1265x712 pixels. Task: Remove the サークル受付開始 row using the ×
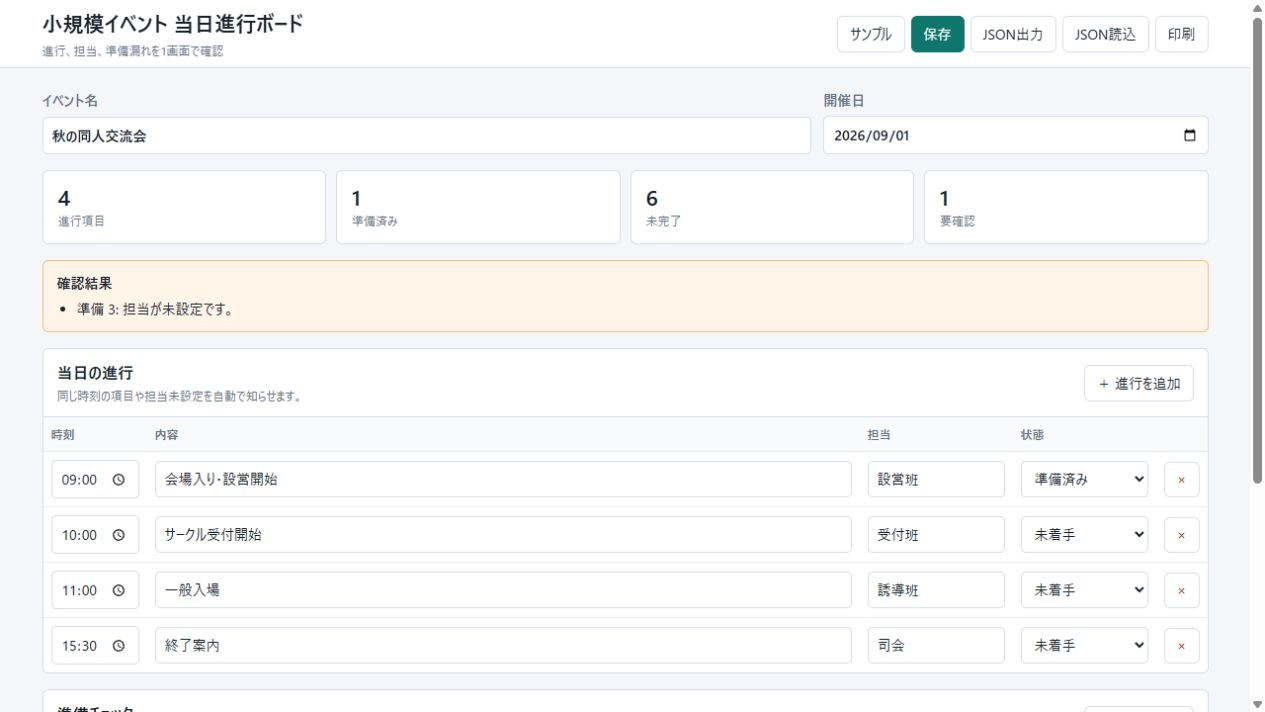point(1181,535)
